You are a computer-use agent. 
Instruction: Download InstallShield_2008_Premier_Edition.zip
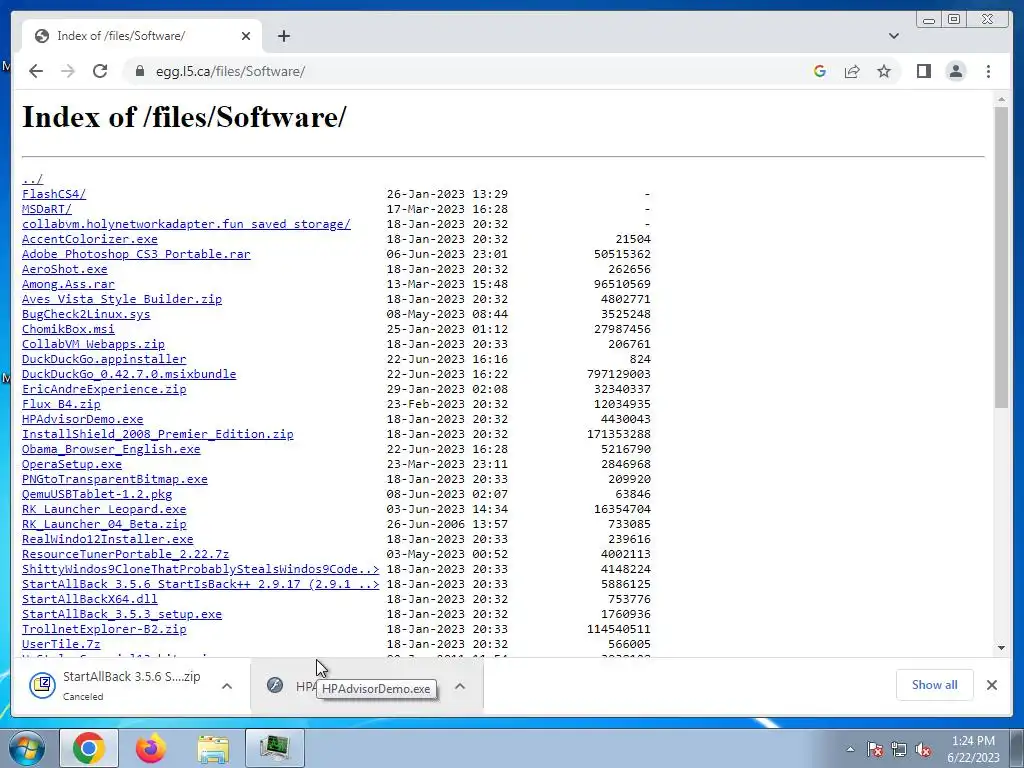pos(157,434)
